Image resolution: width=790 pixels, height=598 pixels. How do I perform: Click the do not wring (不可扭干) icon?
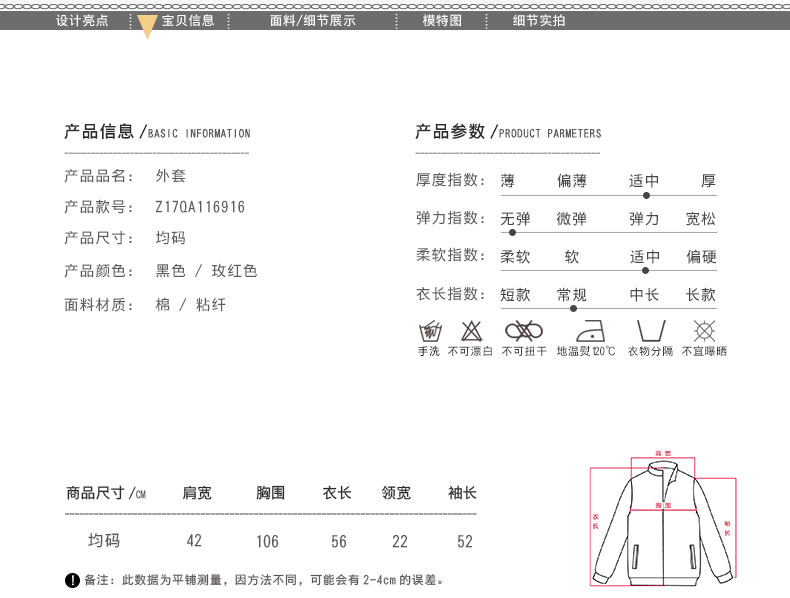(523, 331)
